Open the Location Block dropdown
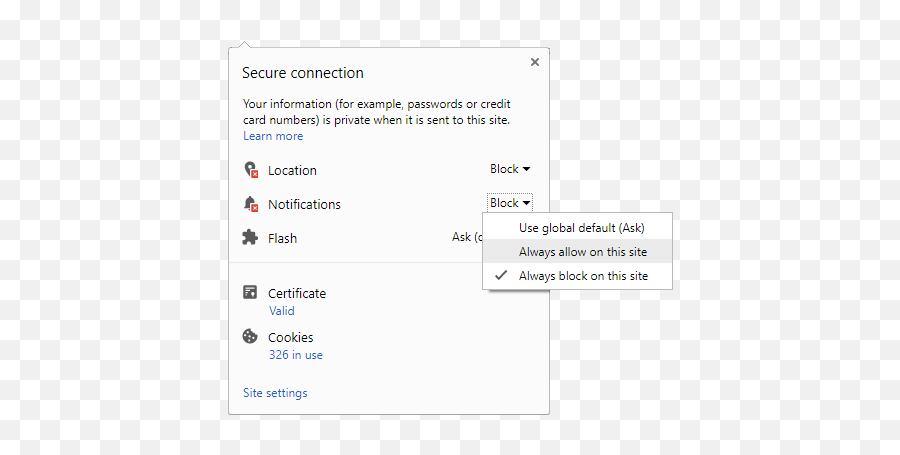Viewport: 900px width, 455px height. 510,169
